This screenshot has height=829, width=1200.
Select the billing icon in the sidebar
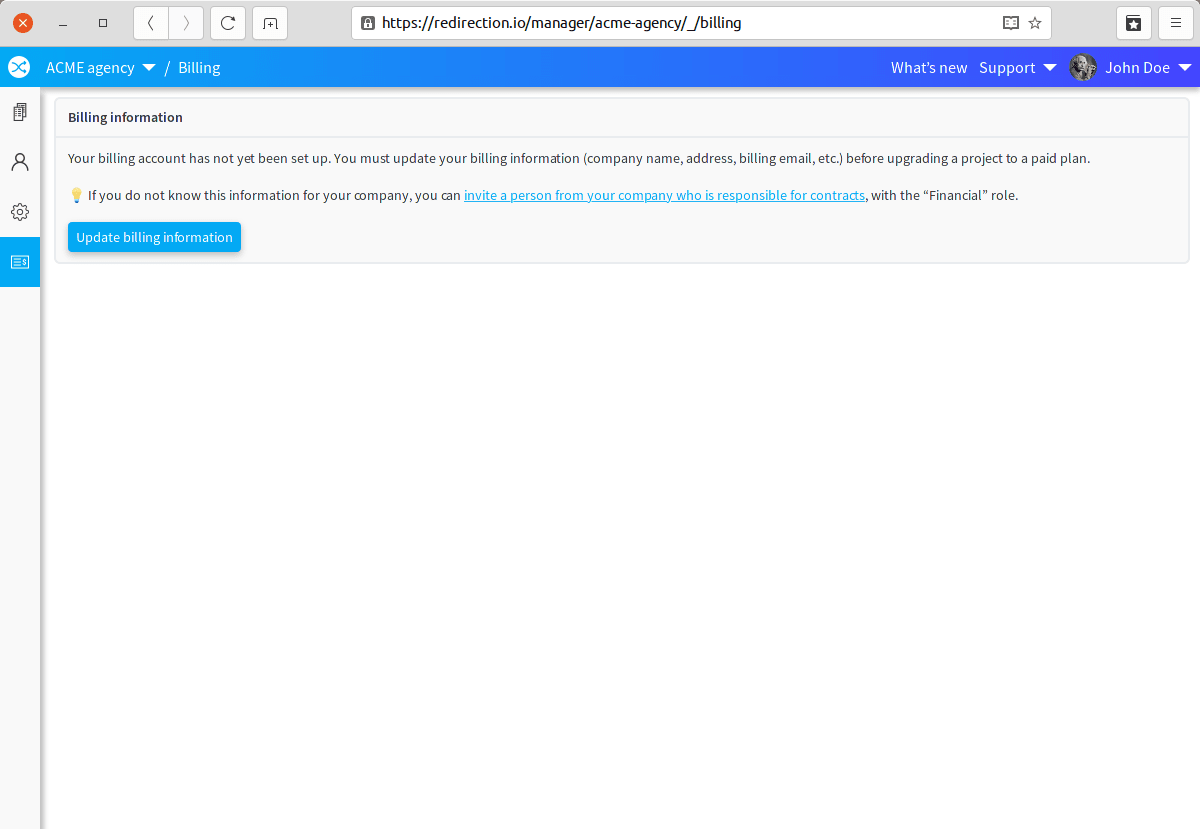point(20,262)
